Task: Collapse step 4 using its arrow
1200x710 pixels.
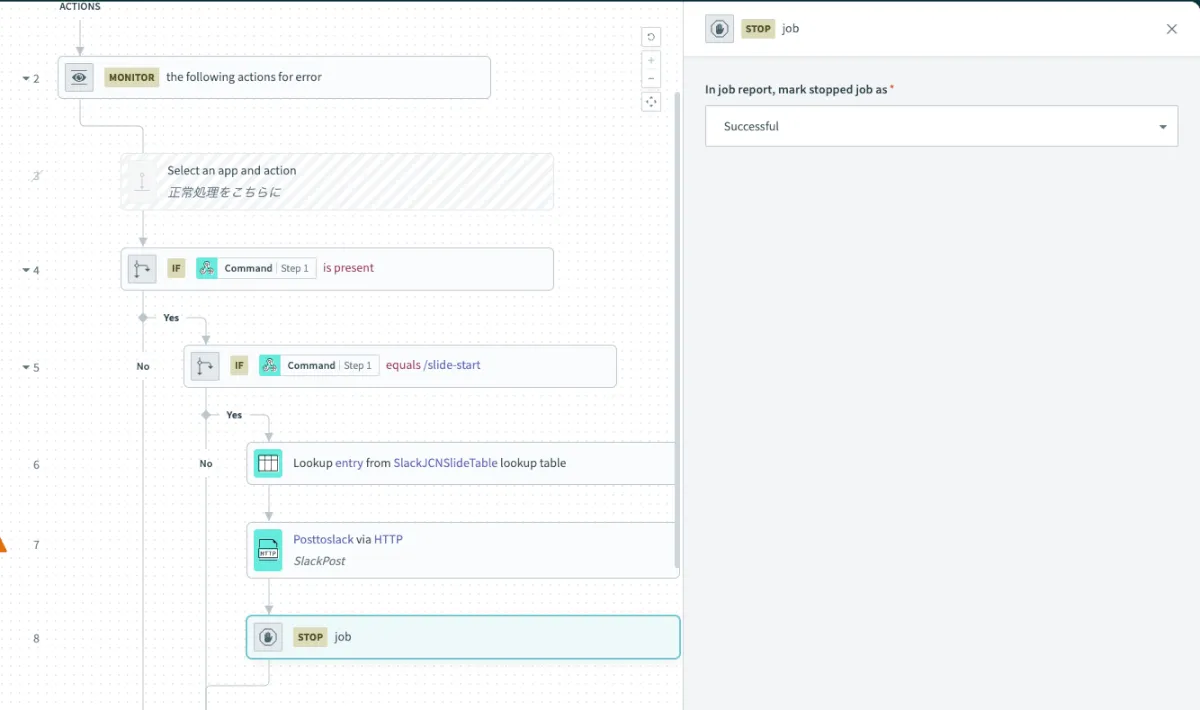Action: coord(26,269)
